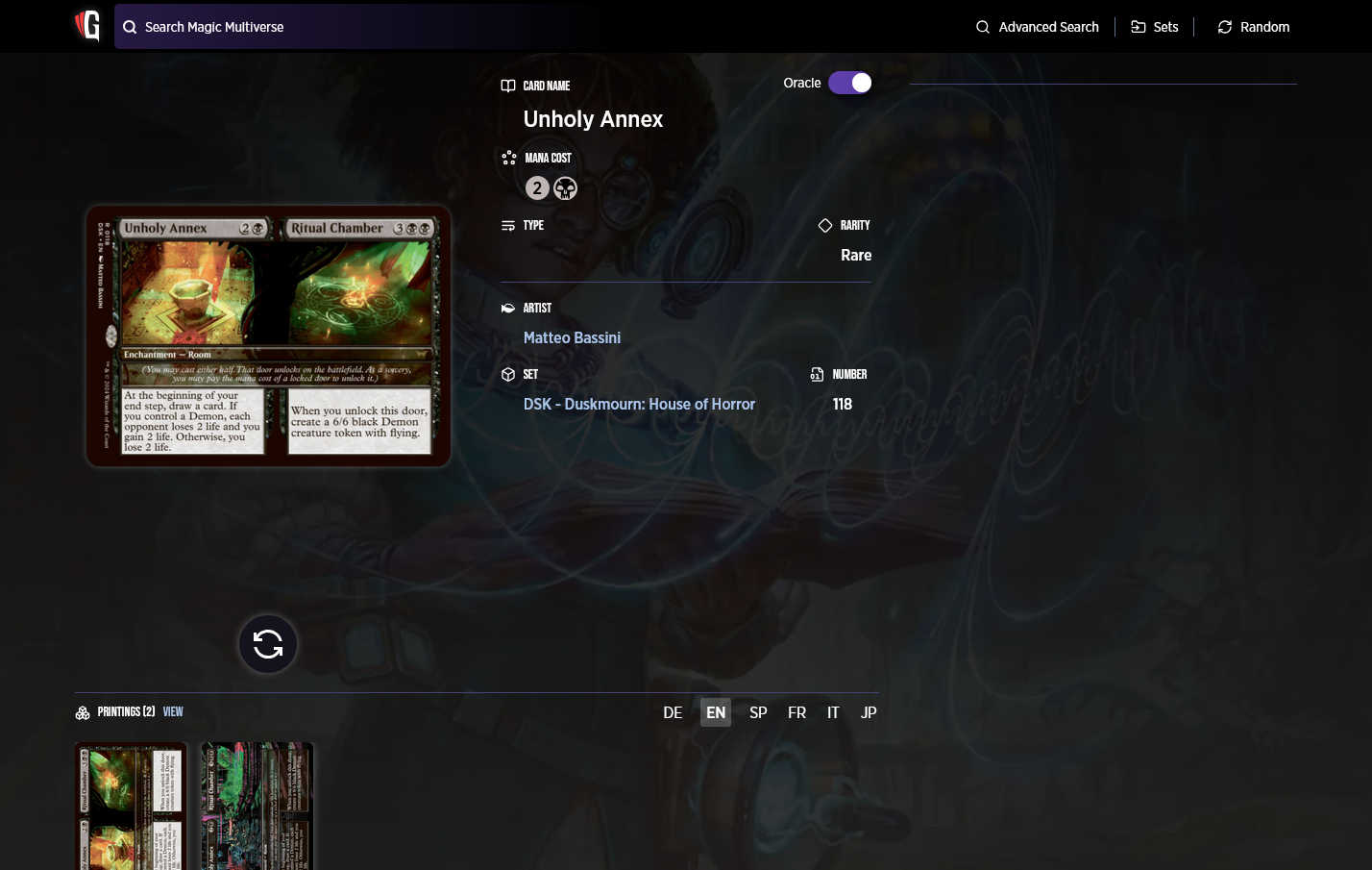Click the artist paintbrush icon

tap(507, 308)
